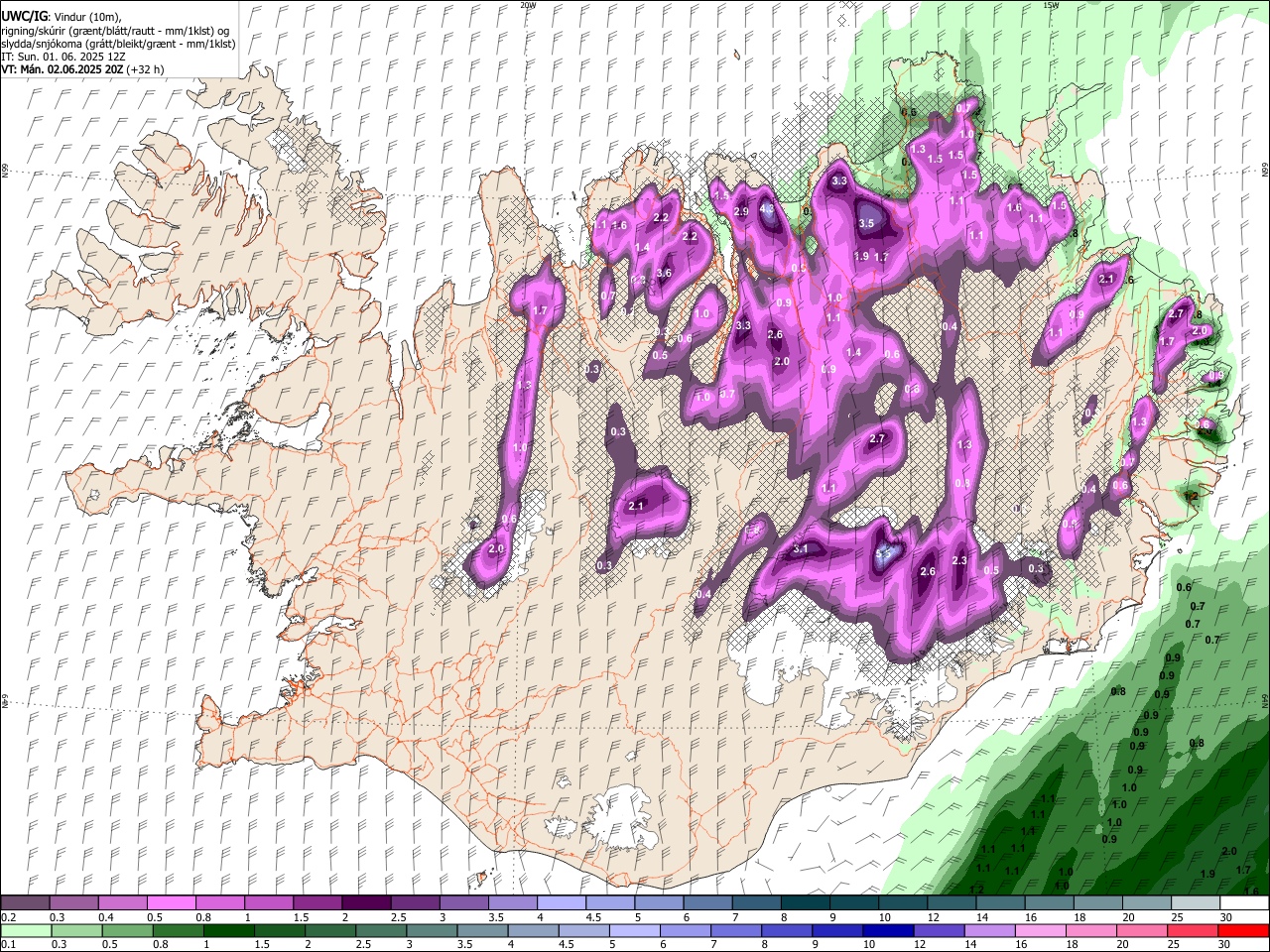The width and height of the screenshot is (1270, 952).
Task: Click the '3.5' precipitation value on the map
Action: (866, 223)
